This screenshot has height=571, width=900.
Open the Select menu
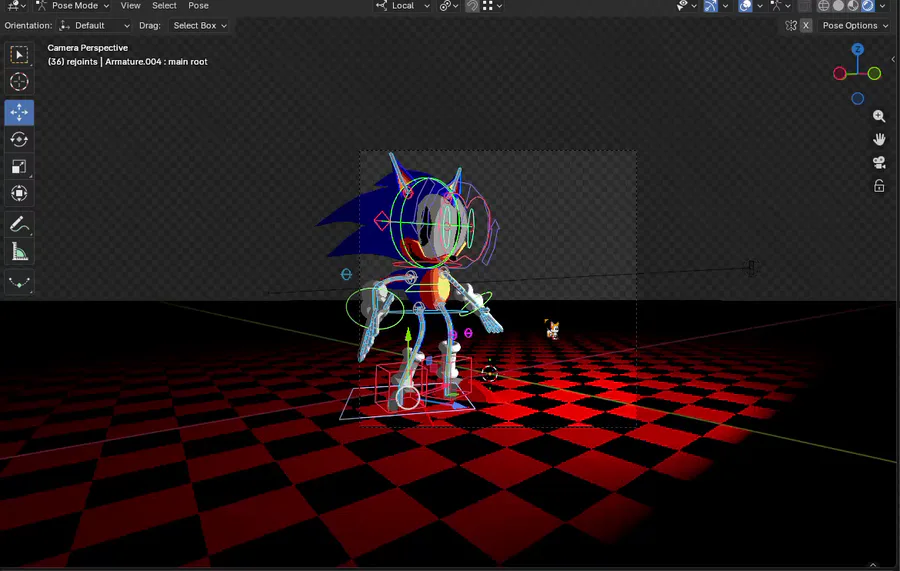pyautogui.click(x=164, y=6)
